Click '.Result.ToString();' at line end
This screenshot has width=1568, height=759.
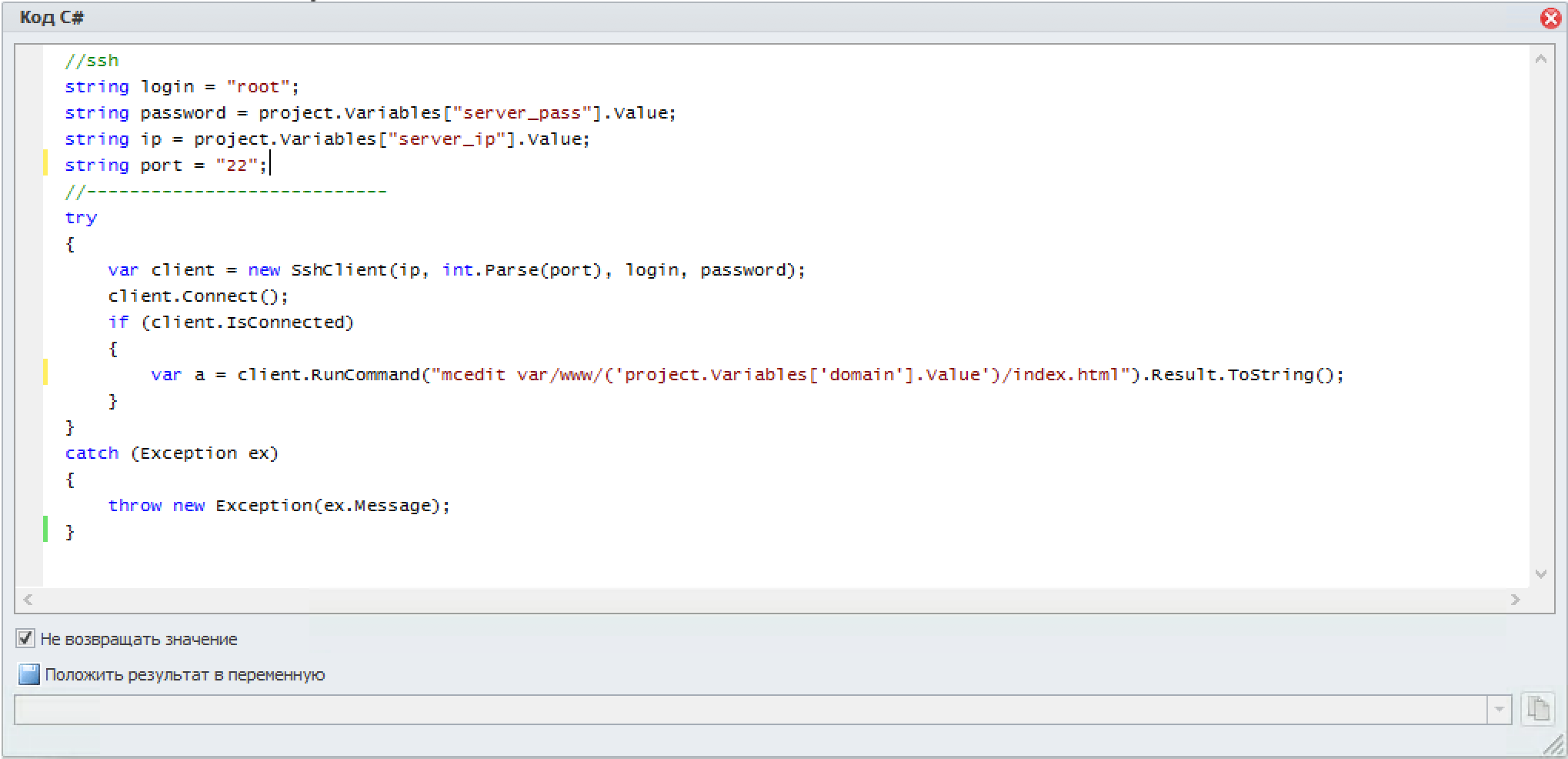(x=1243, y=375)
